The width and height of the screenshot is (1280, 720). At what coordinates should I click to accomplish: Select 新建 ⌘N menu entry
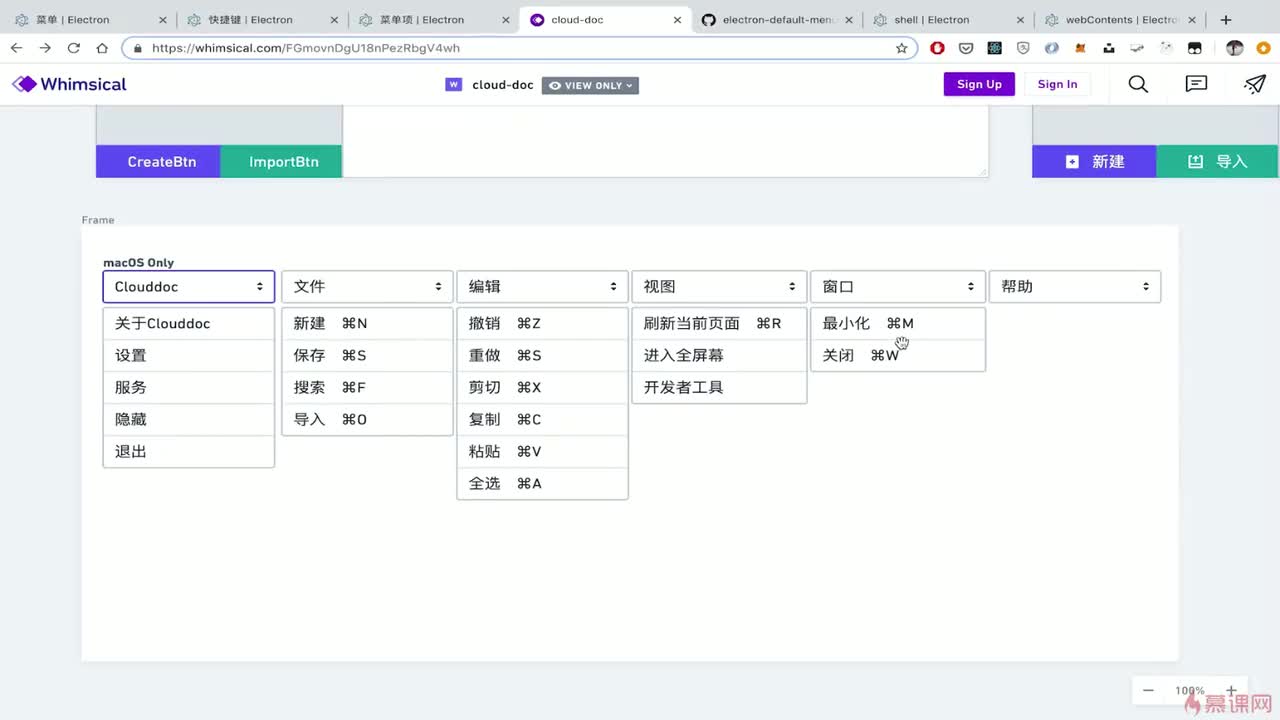point(367,323)
